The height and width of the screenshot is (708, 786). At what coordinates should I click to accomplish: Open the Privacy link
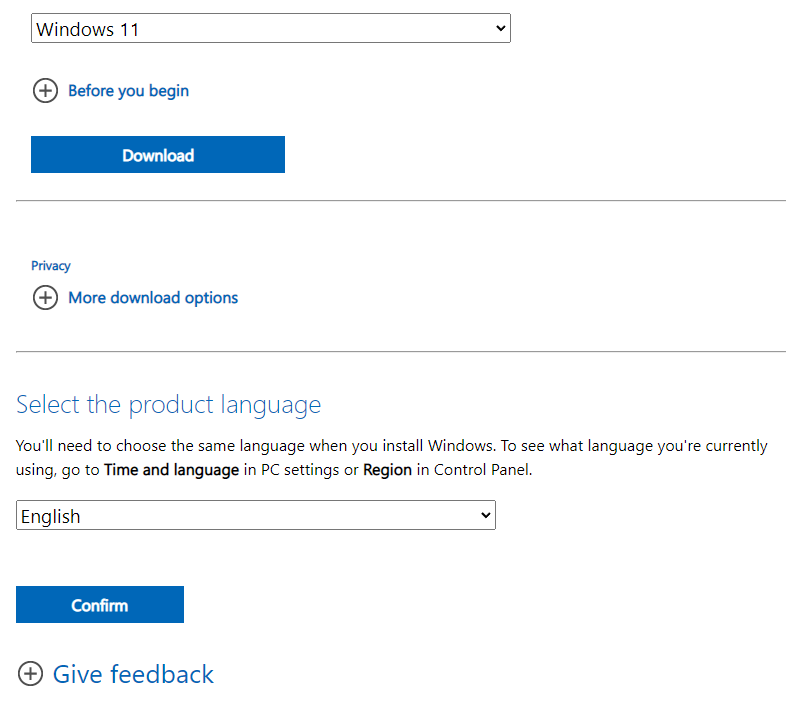pos(51,266)
